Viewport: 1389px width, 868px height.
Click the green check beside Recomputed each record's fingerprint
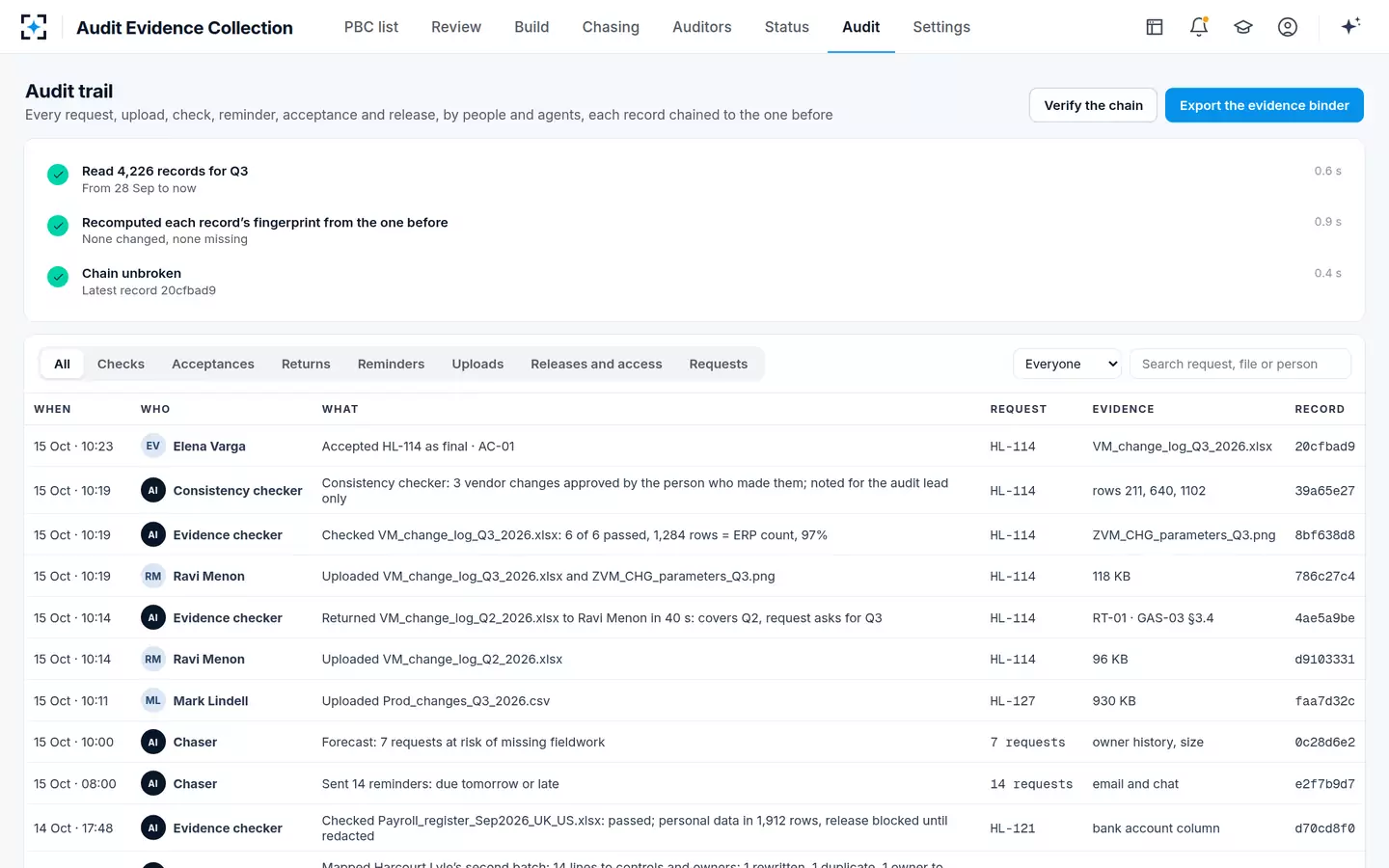point(58,226)
